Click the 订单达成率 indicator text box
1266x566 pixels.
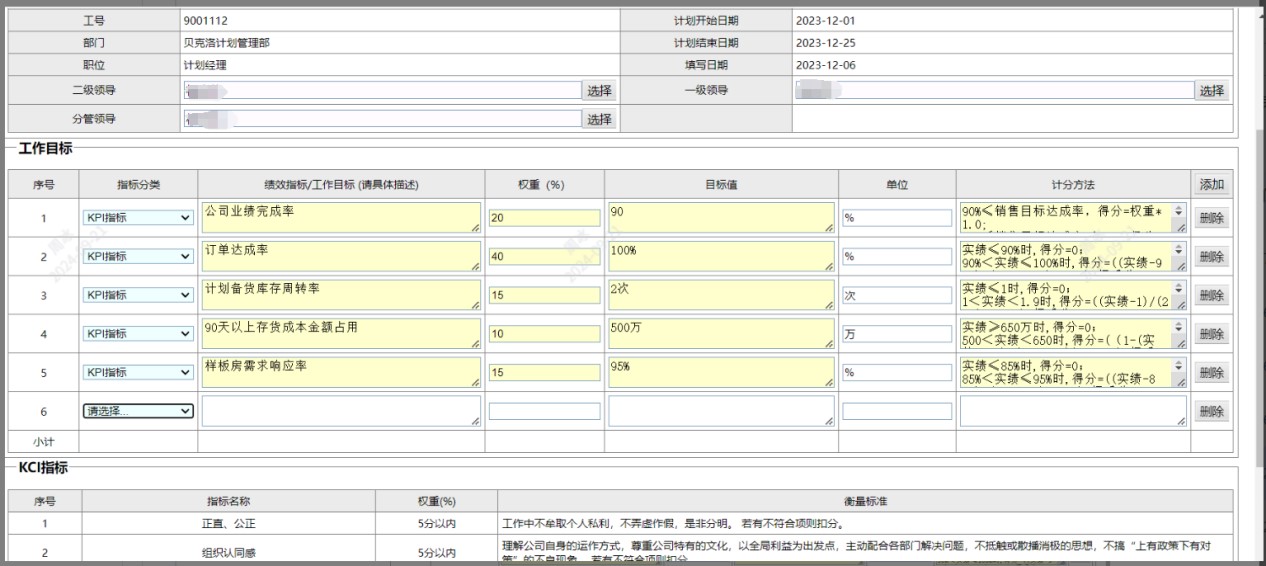340,256
